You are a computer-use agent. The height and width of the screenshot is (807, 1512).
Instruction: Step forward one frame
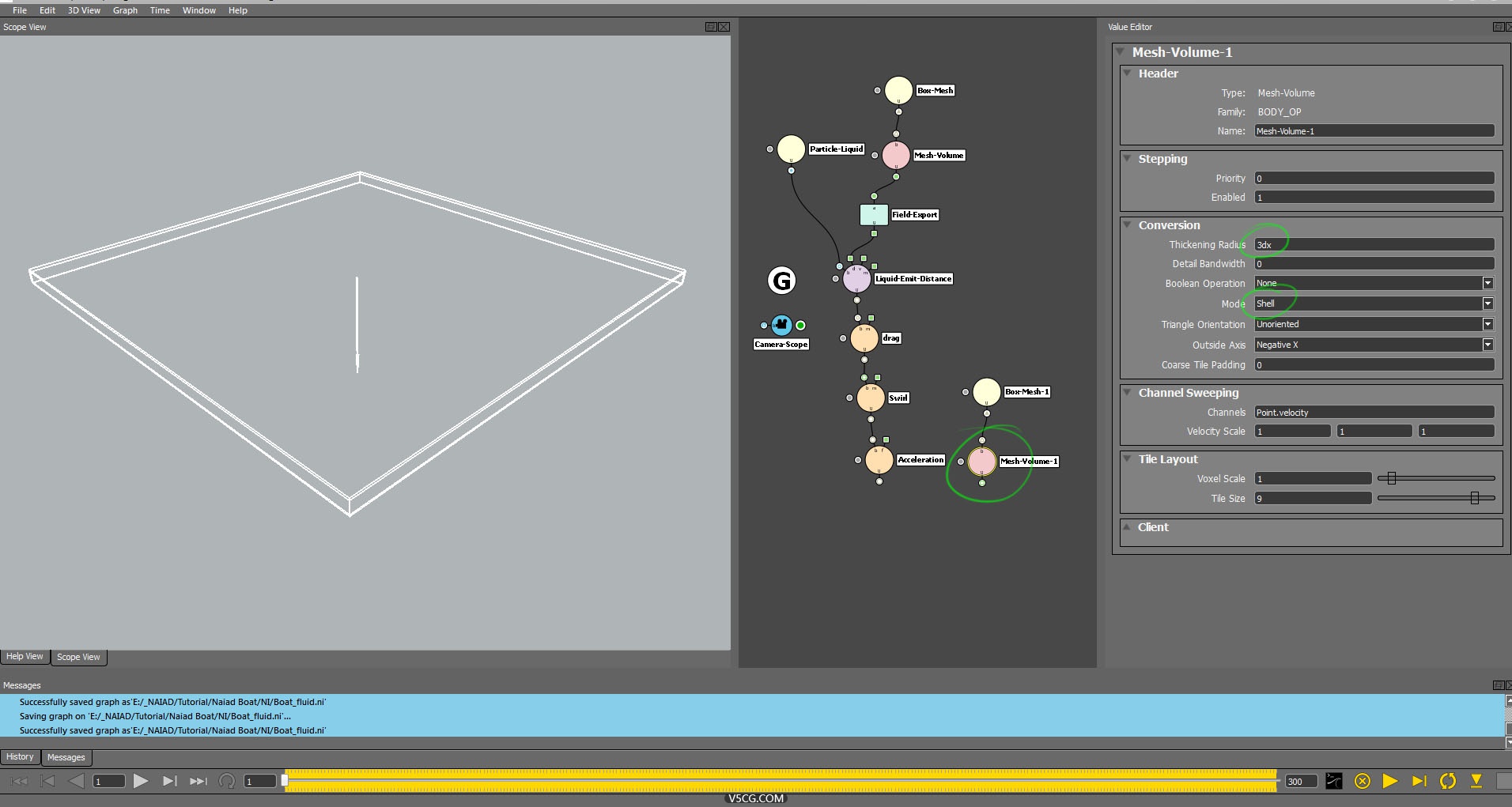point(169,781)
